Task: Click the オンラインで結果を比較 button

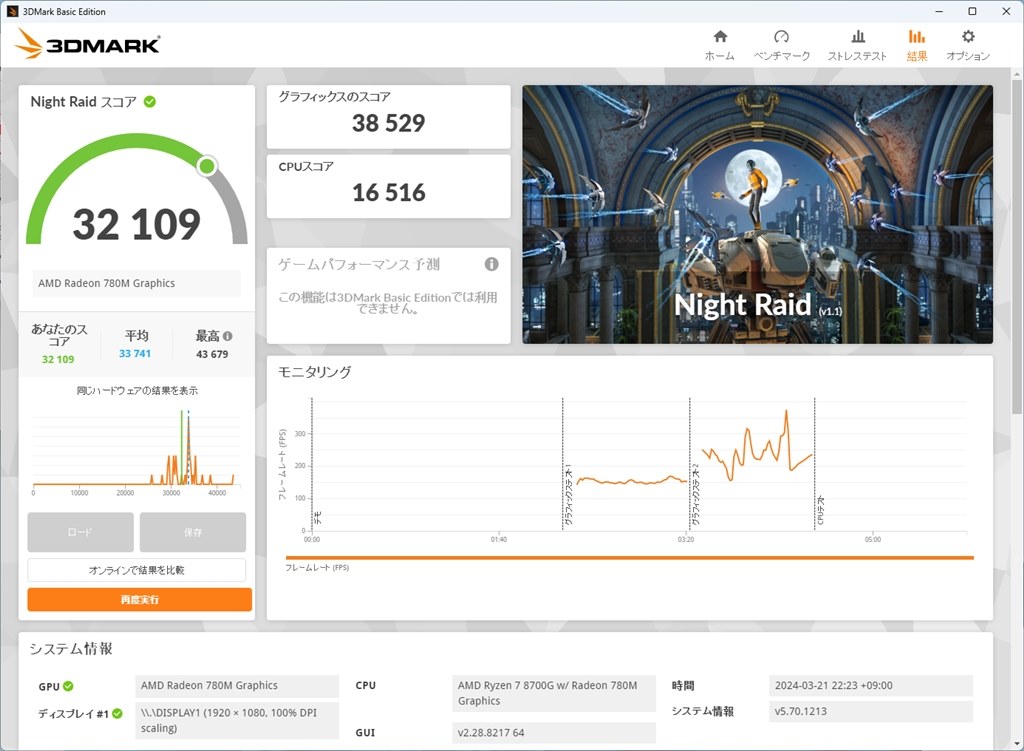Action: pyautogui.click(x=136, y=570)
